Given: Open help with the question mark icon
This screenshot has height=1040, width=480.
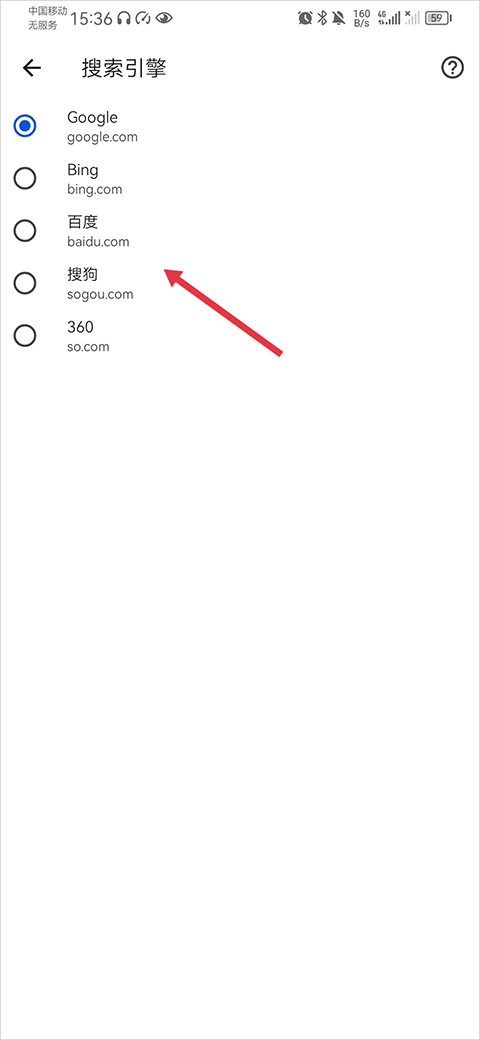Looking at the screenshot, I should [x=452, y=68].
